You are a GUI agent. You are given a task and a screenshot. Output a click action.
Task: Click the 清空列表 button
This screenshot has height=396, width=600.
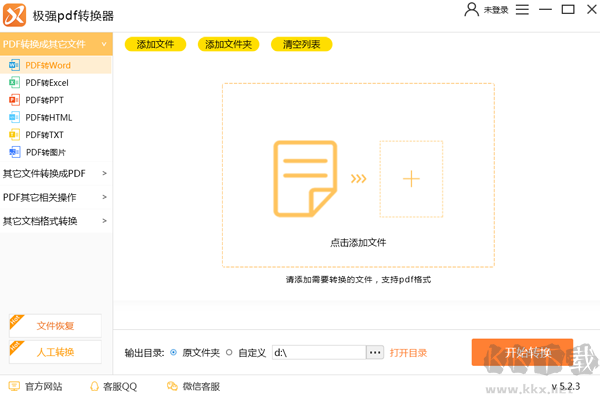(x=302, y=44)
